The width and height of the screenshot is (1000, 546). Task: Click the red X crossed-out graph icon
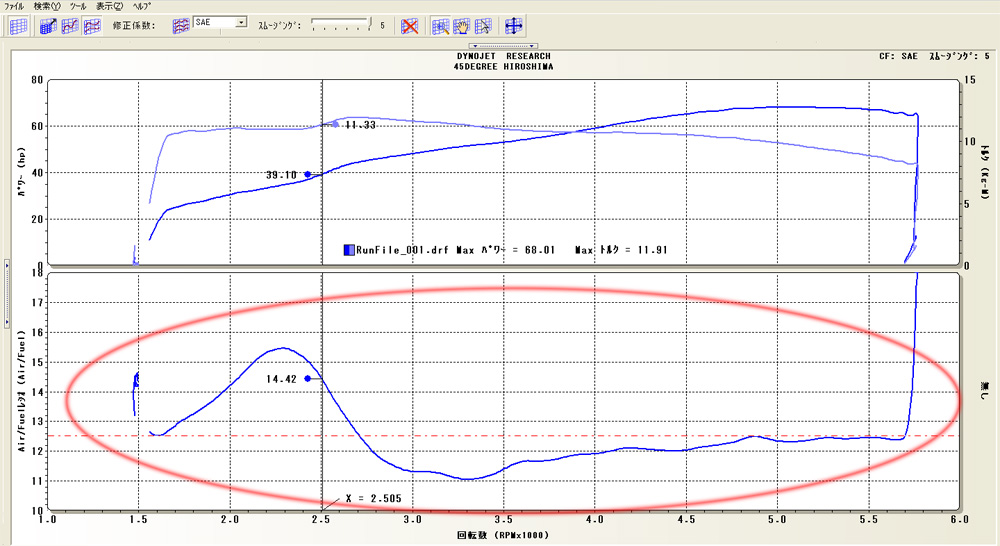(408, 26)
